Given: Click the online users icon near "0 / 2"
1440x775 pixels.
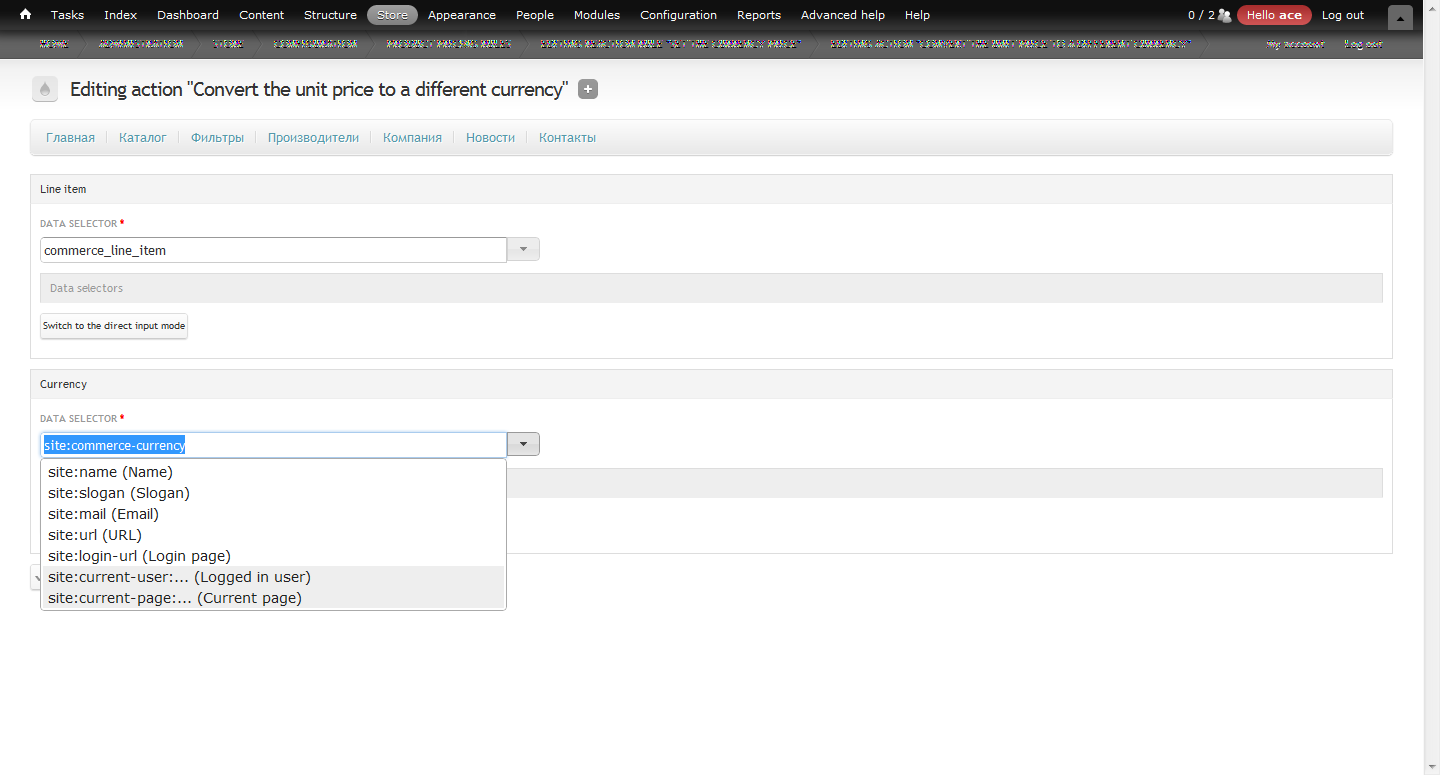Looking at the screenshot, I should tap(1225, 14).
